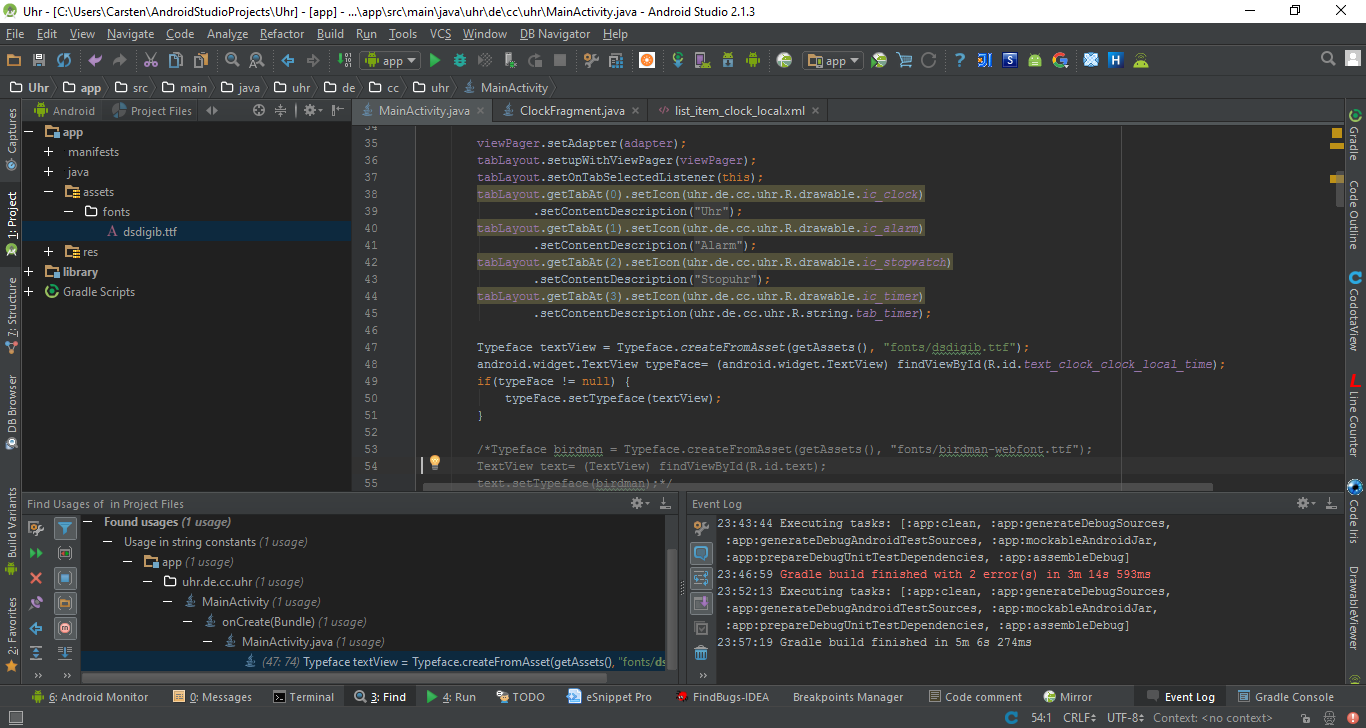Toggle Group by Method in Find panel
Screen dimensions: 1366x728
pos(65,628)
